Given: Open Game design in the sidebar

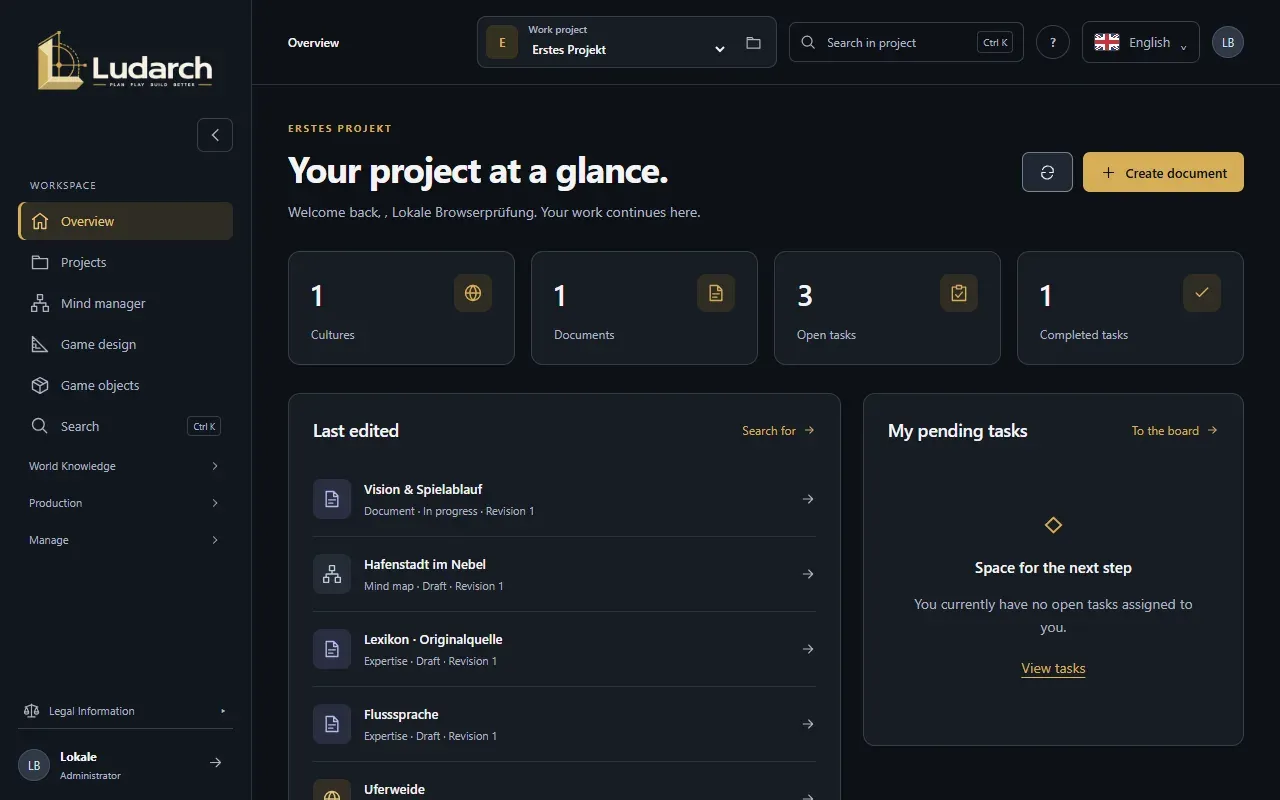Looking at the screenshot, I should pyautogui.click(x=125, y=344).
